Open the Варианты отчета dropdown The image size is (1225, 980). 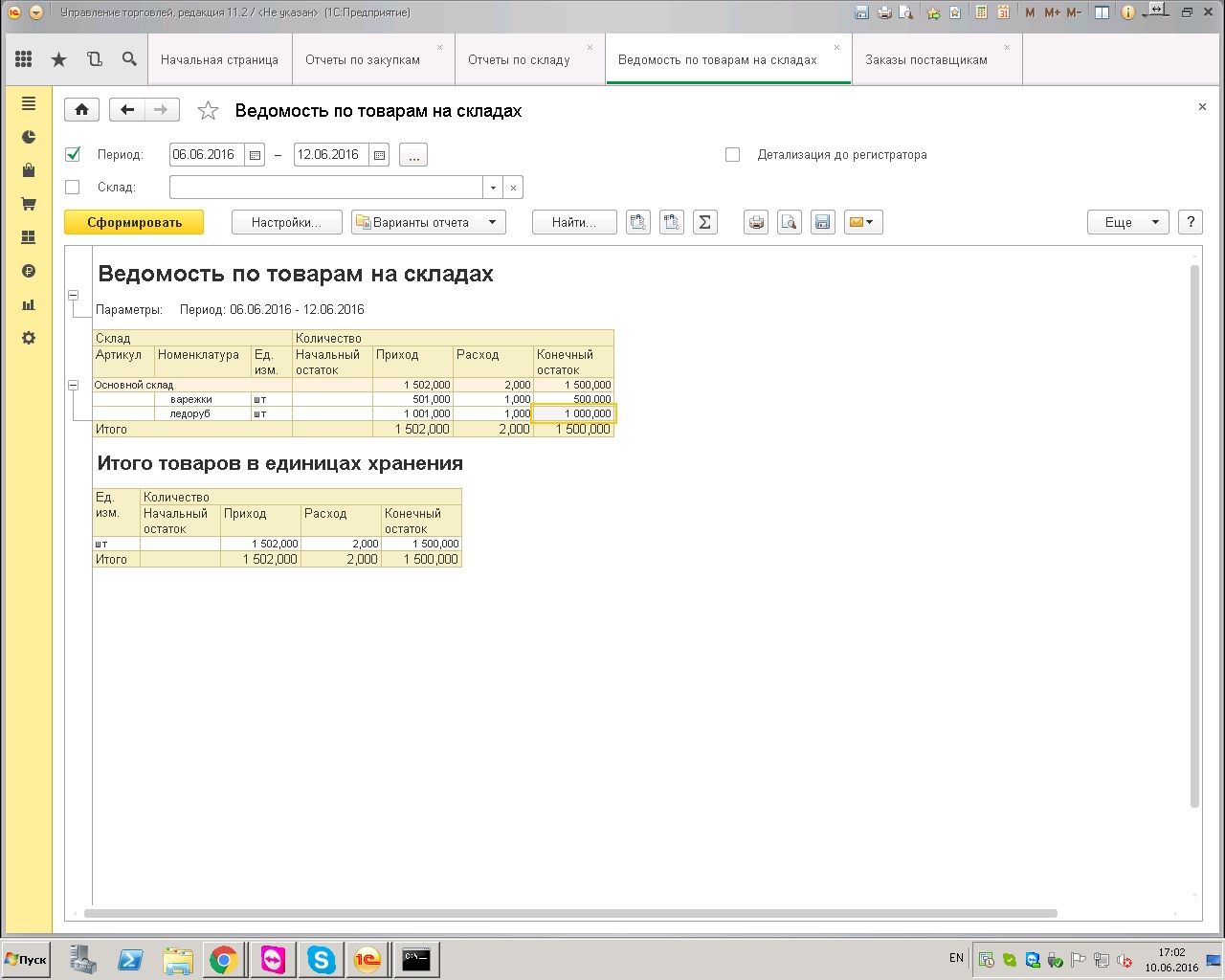[428, 222]
